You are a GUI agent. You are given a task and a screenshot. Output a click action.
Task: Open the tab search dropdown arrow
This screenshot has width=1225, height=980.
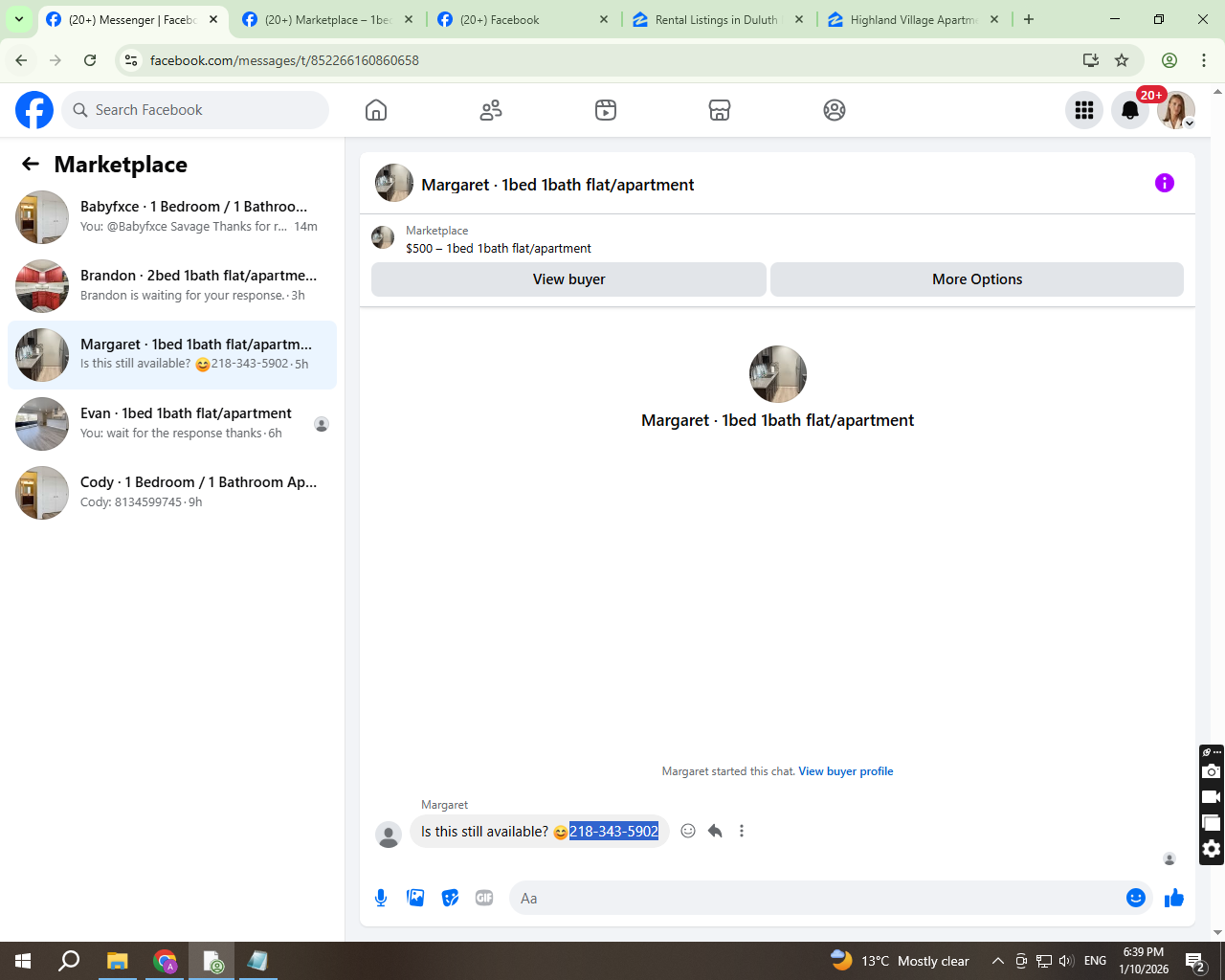coord(18,19)
